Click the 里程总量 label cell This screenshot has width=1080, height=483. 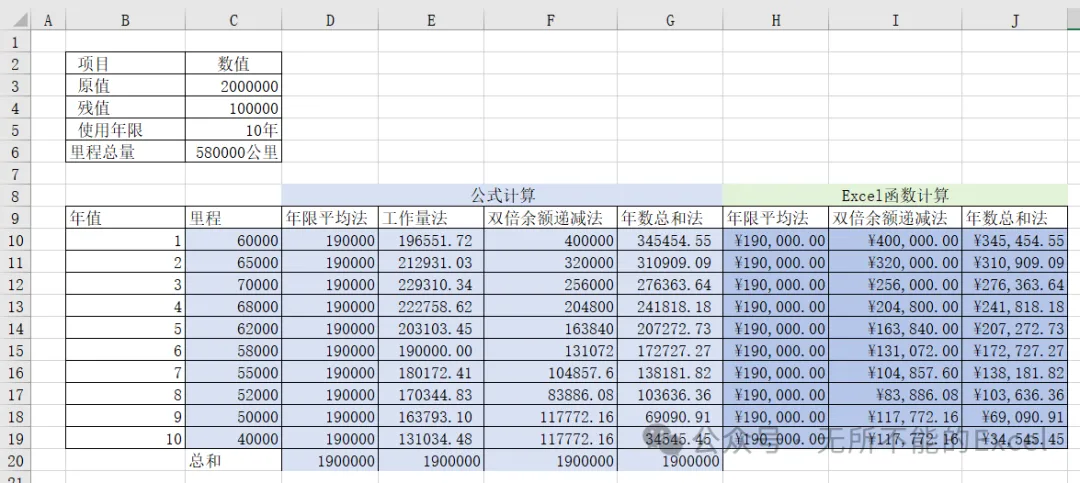(125, 152)
